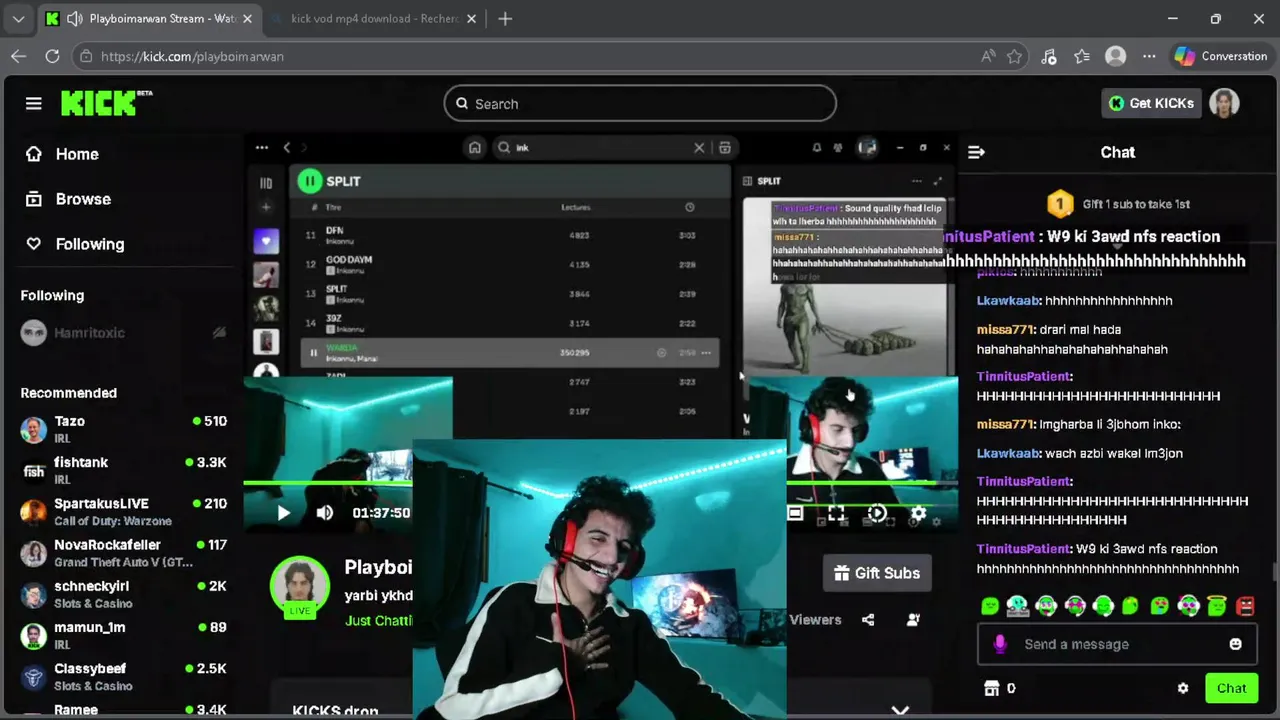Open chat settings gear icon
The height and width of the screenshot is (720, 1280).
pyautogui.click(x=1183, y=688)
